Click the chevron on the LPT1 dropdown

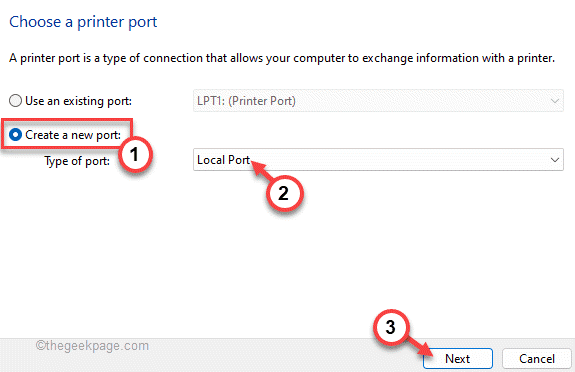(x=554, y=101)
